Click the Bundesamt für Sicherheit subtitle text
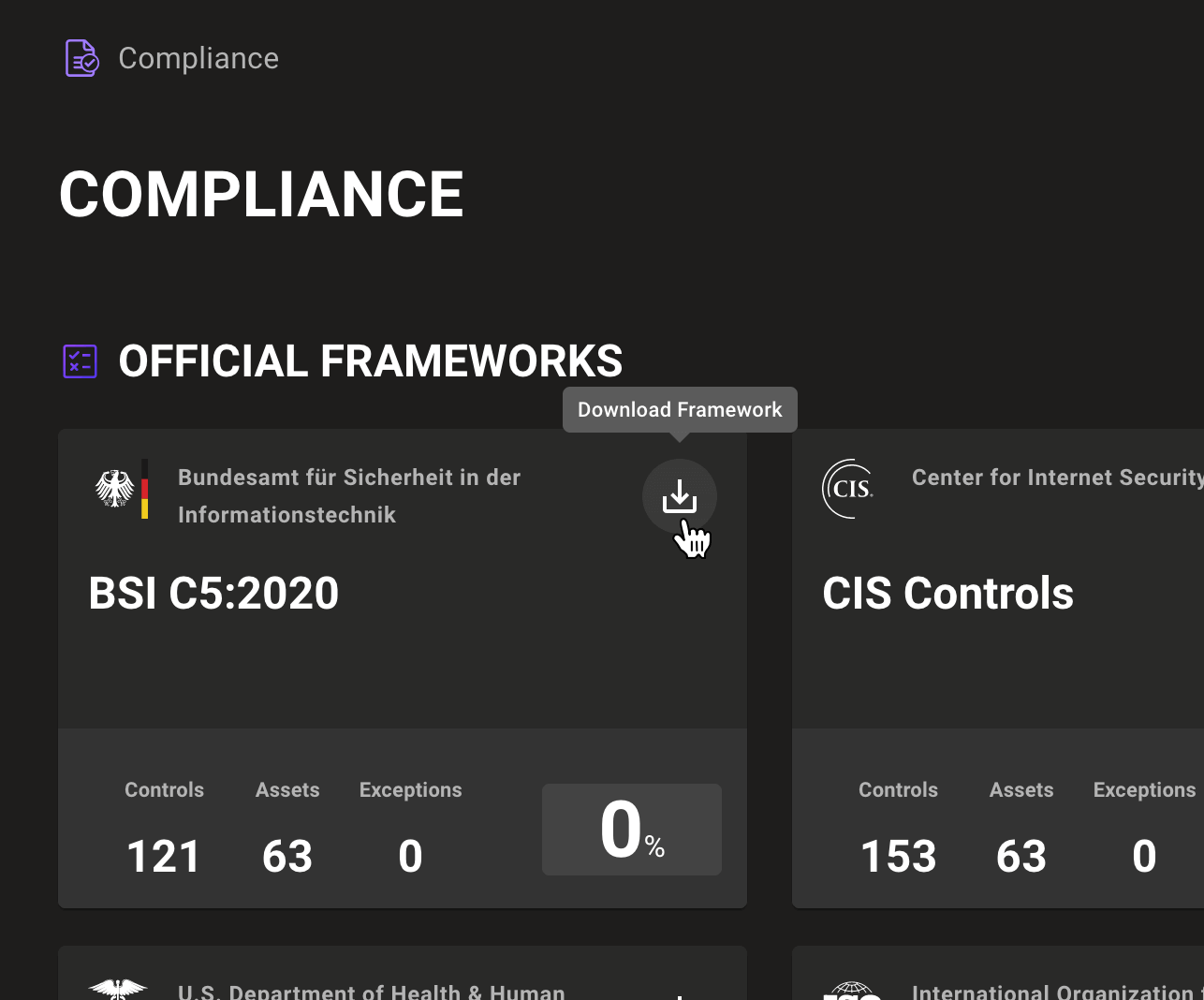The width and height of the screenshot is (1204, 1000). click(348, 495)
